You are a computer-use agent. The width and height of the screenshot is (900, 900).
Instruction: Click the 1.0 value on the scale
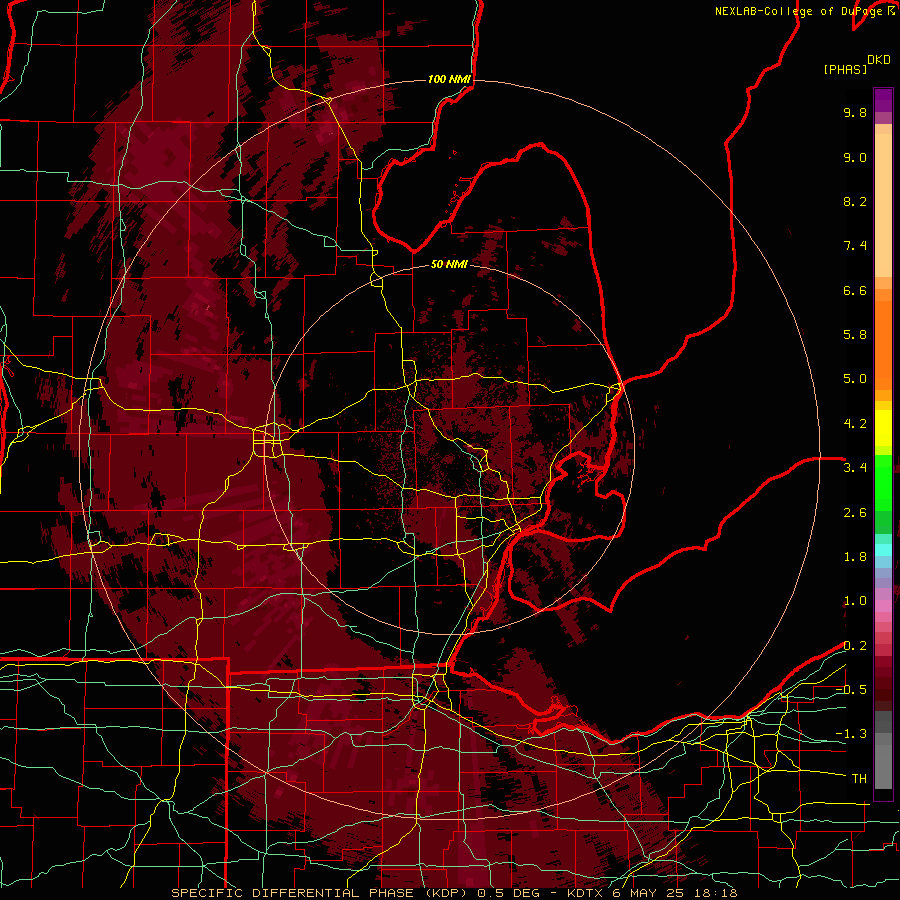855,601
